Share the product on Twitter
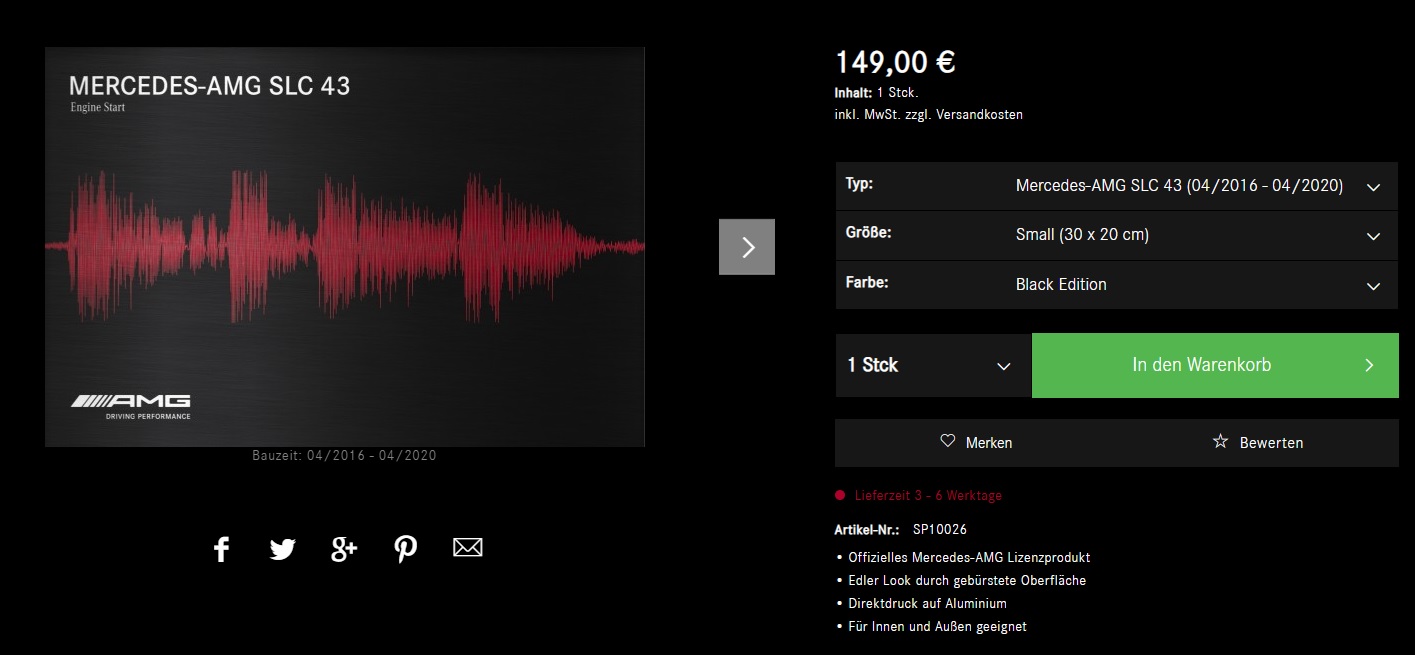 [283, 548]
